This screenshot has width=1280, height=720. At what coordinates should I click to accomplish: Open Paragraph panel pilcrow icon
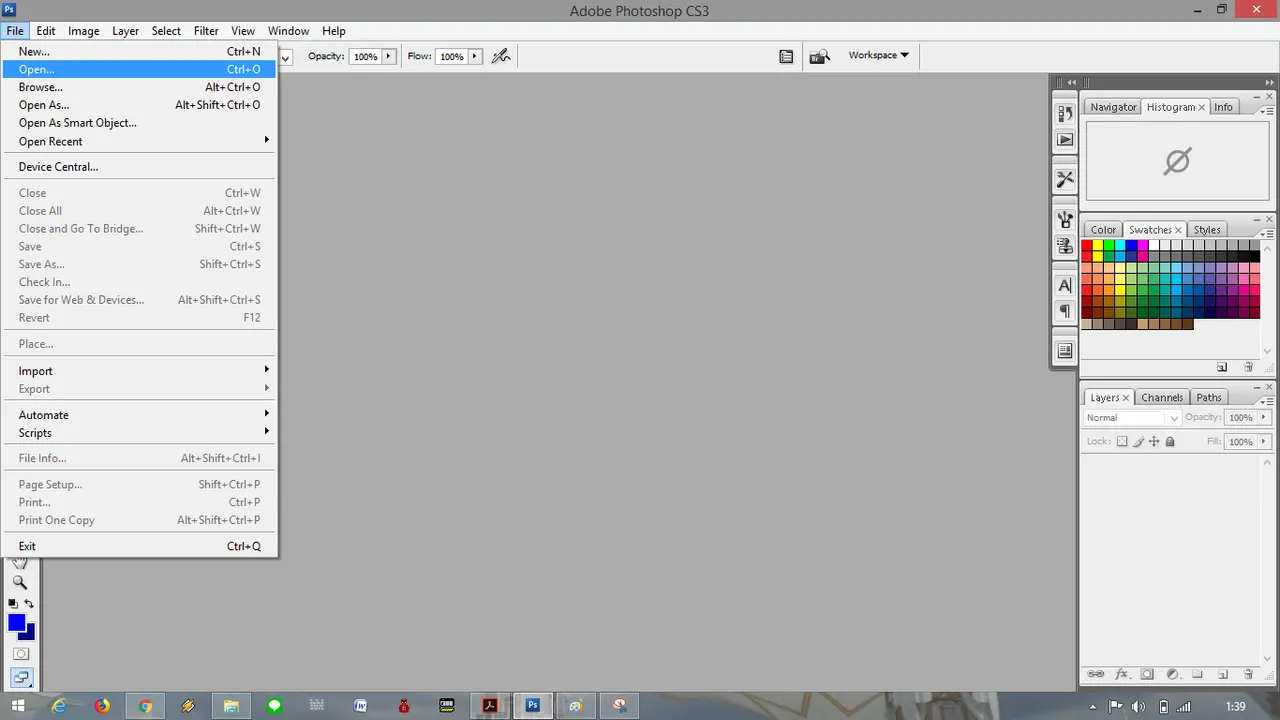(x=1065, y=311)
